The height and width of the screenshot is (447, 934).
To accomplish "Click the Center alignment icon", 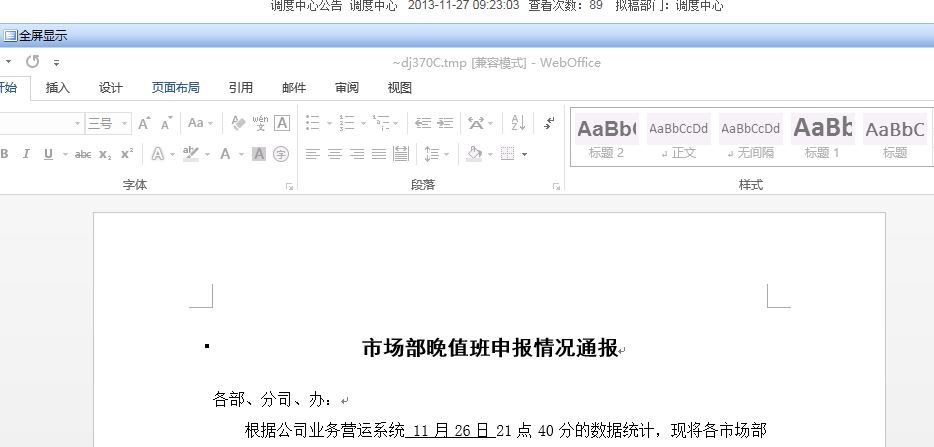I will (x=335, y=154).
